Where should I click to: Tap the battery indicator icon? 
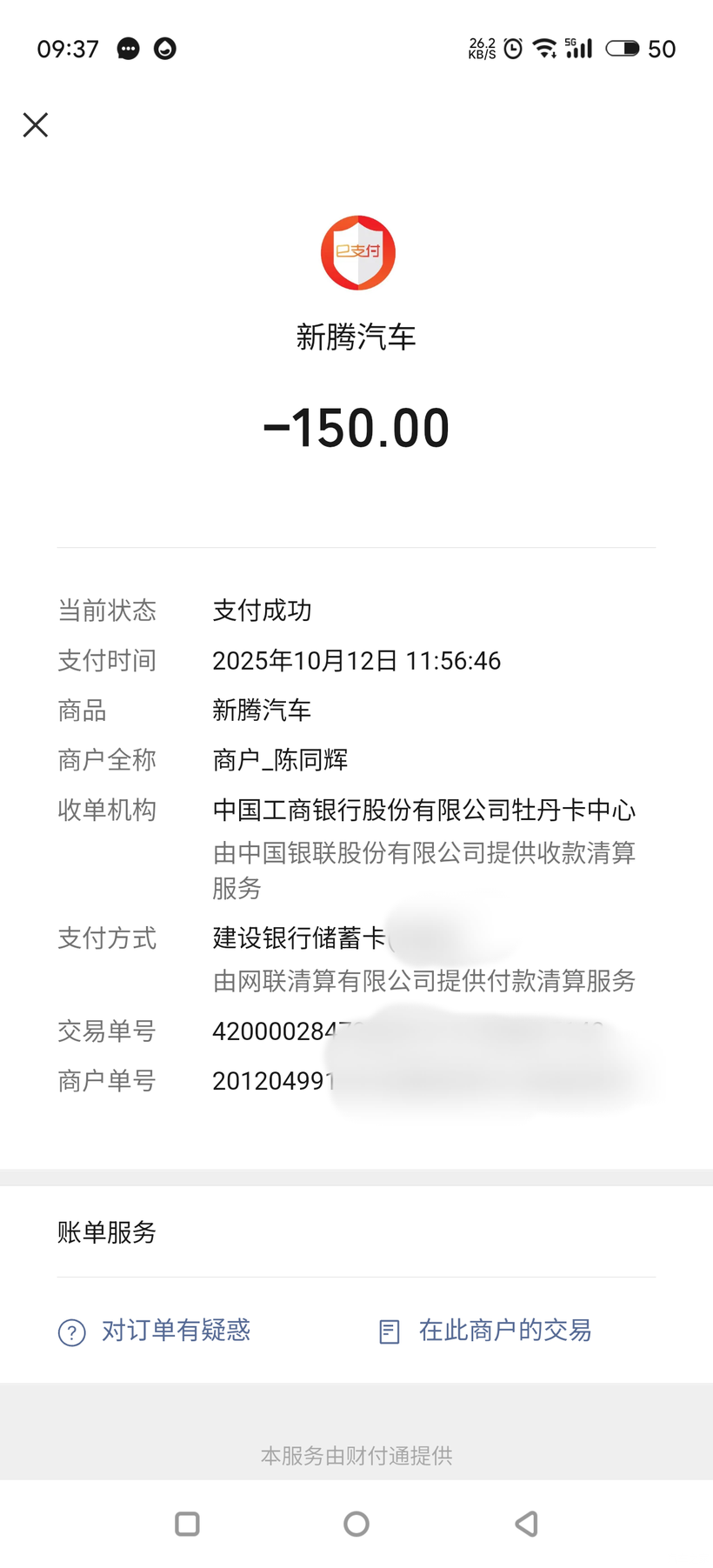click(622, 49)
